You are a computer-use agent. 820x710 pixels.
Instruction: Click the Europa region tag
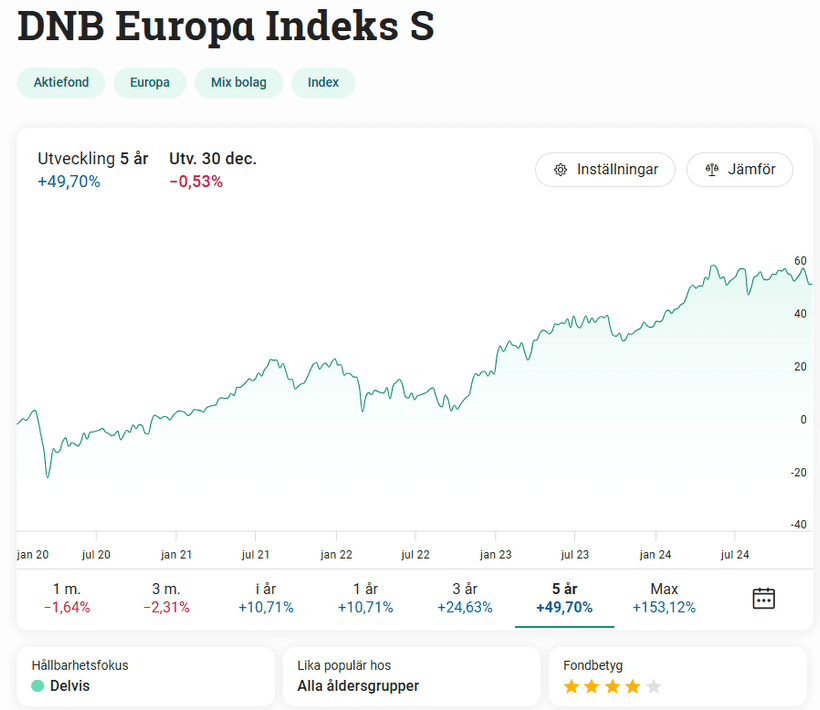tap(149, 83)
